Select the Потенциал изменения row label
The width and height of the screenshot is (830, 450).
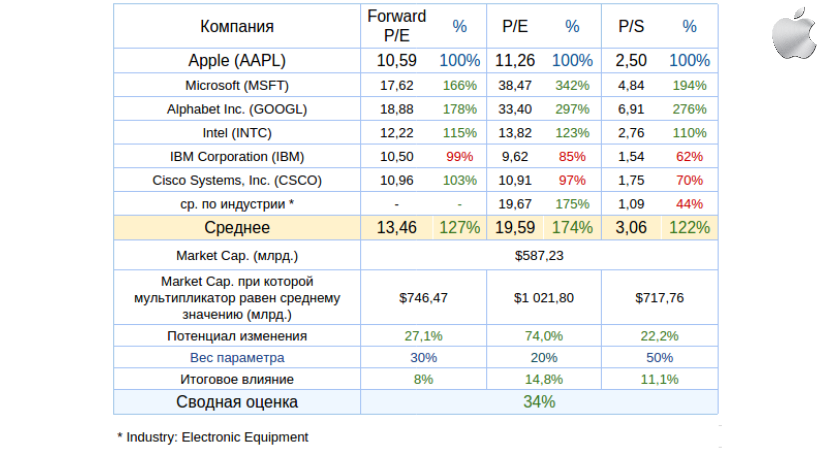(x=237, y=336)
